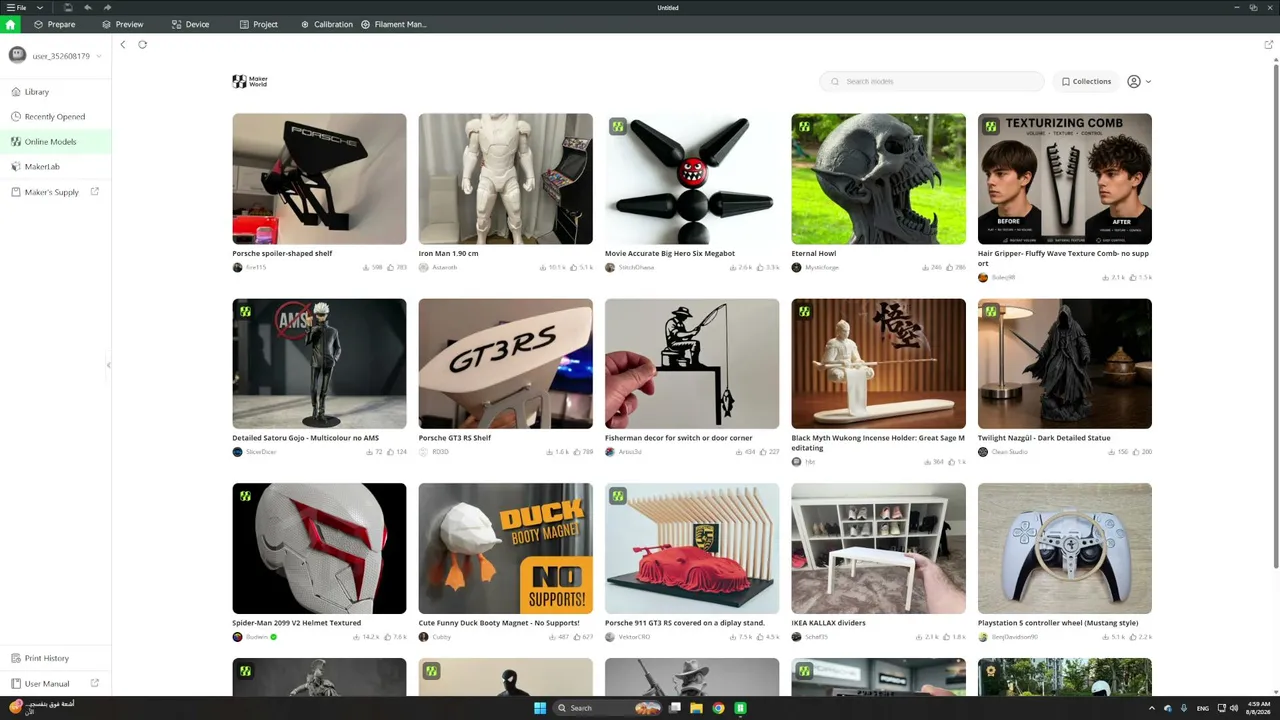Open the Iron Man 1.90 cm thumbnail
The height and width of the screenshot is (720, 1280).
coord(505,179)
